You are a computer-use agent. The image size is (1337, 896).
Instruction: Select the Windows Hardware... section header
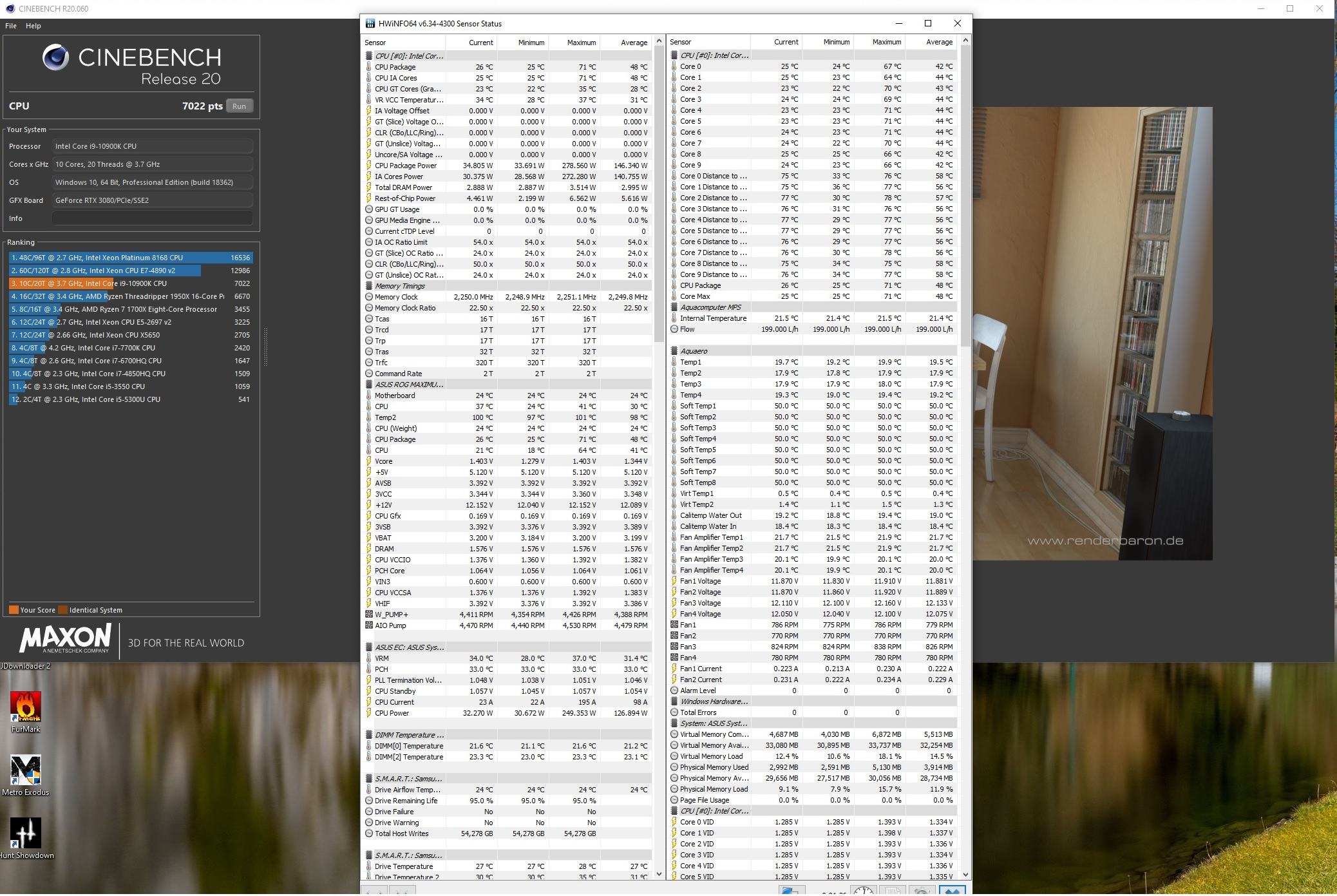813,701
